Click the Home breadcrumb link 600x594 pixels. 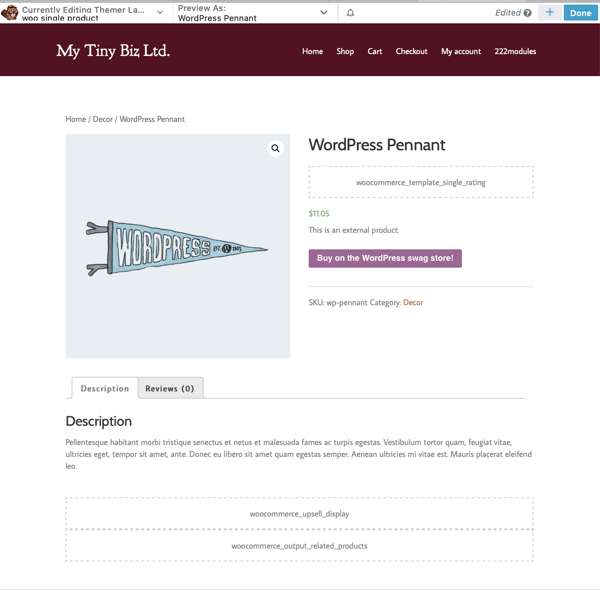76,119
